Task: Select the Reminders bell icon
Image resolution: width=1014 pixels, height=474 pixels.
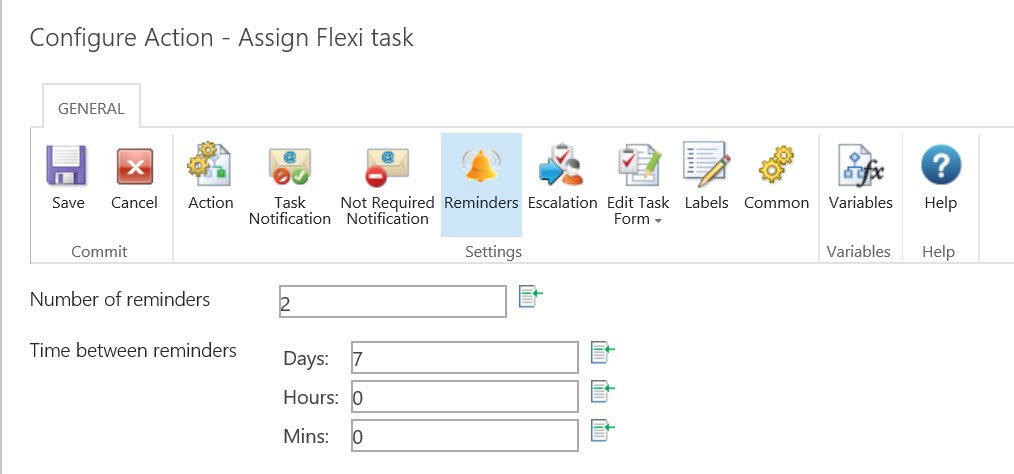Action: pyautogui.click(x=481, y=166)
